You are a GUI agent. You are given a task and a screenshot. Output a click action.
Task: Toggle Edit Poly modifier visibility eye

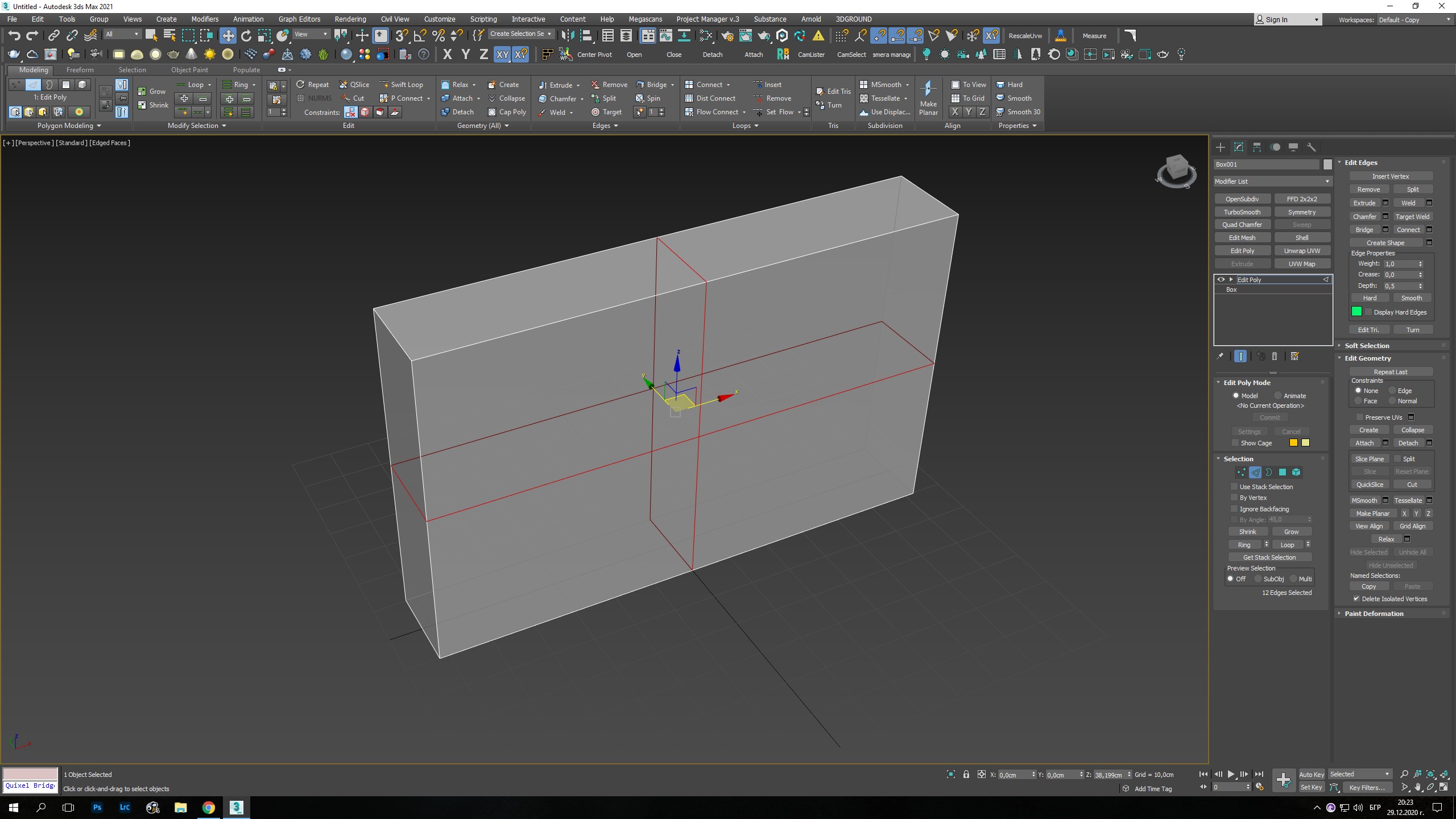point(1221,280)
